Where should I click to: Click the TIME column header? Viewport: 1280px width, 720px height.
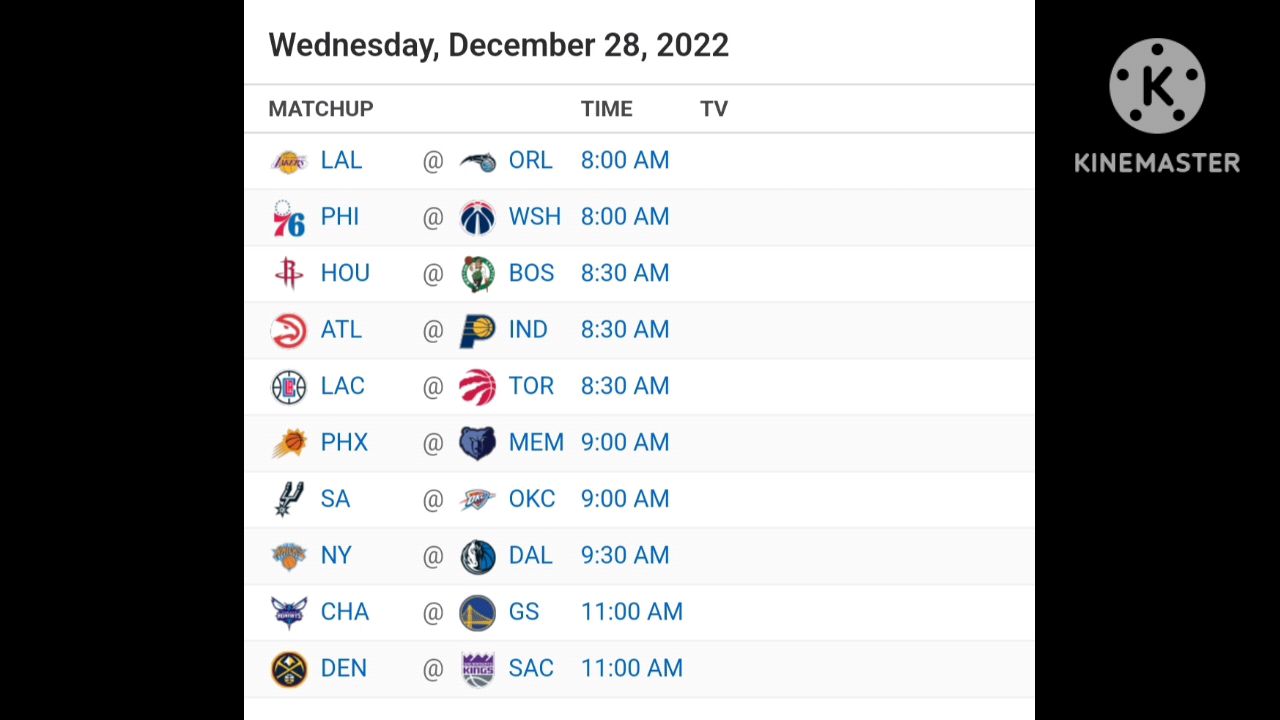(x=606, y=109)
